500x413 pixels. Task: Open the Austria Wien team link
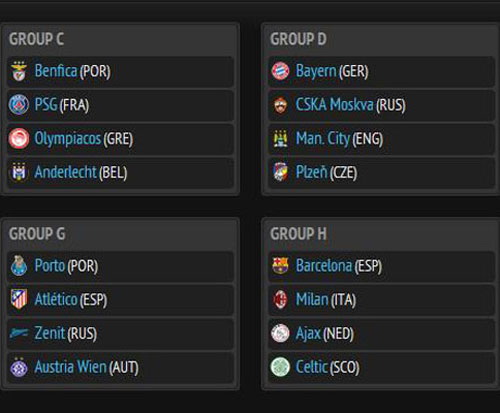coord(71,367)
